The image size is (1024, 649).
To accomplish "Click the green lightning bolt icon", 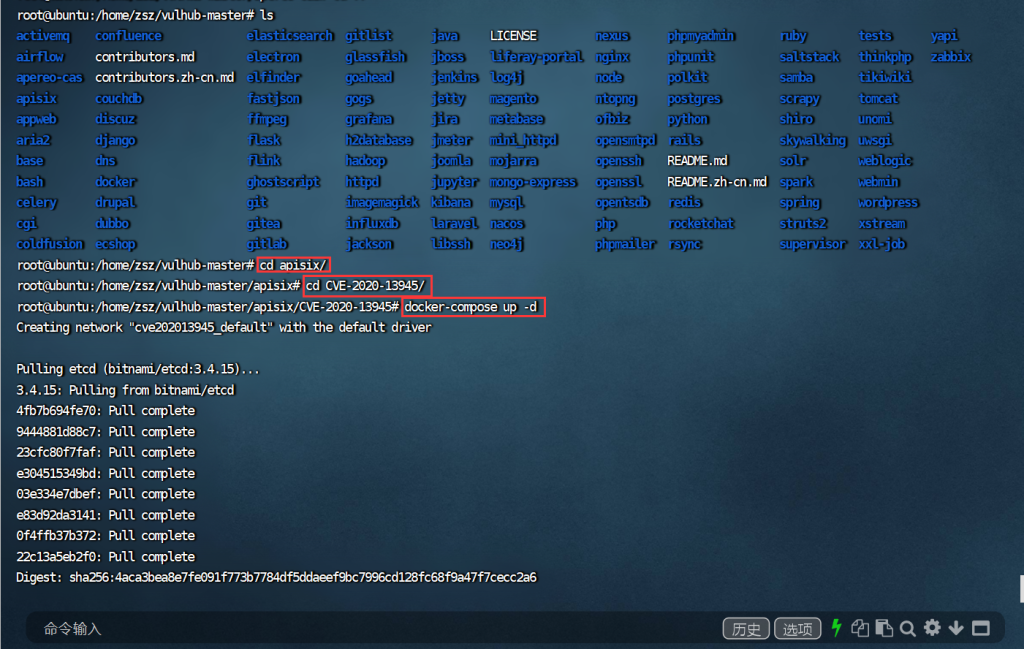I will [x=836, y=628].
